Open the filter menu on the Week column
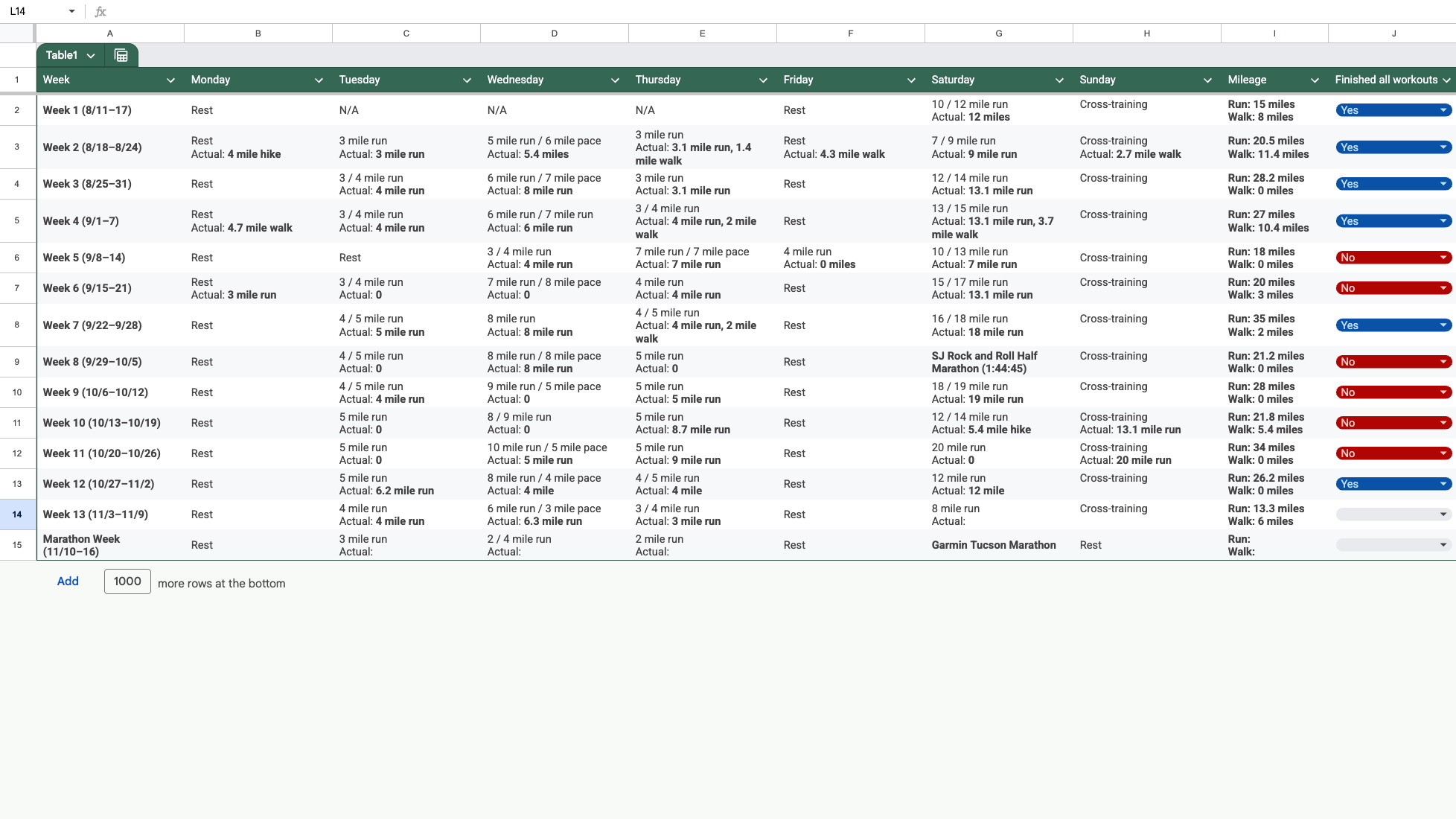Screen dimensions: 1456x819 tap(170, 80)
